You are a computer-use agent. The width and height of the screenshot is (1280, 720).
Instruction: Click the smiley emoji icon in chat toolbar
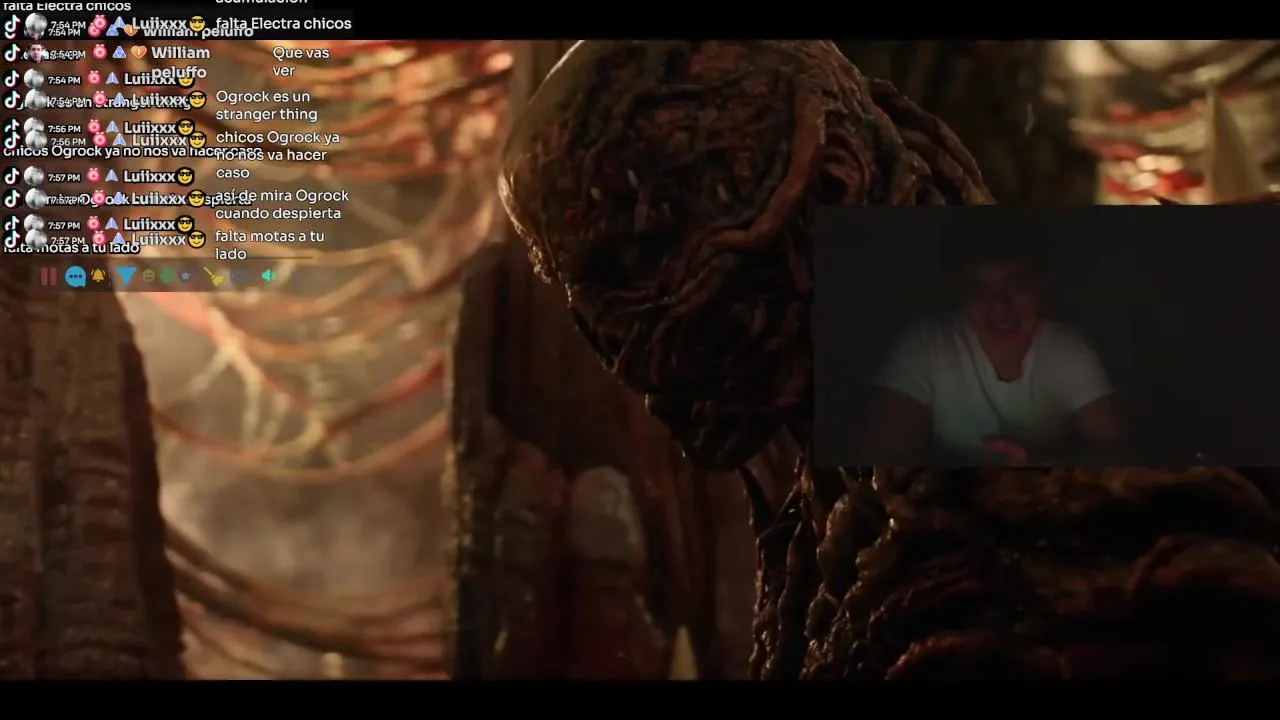(x=149, y=276)
